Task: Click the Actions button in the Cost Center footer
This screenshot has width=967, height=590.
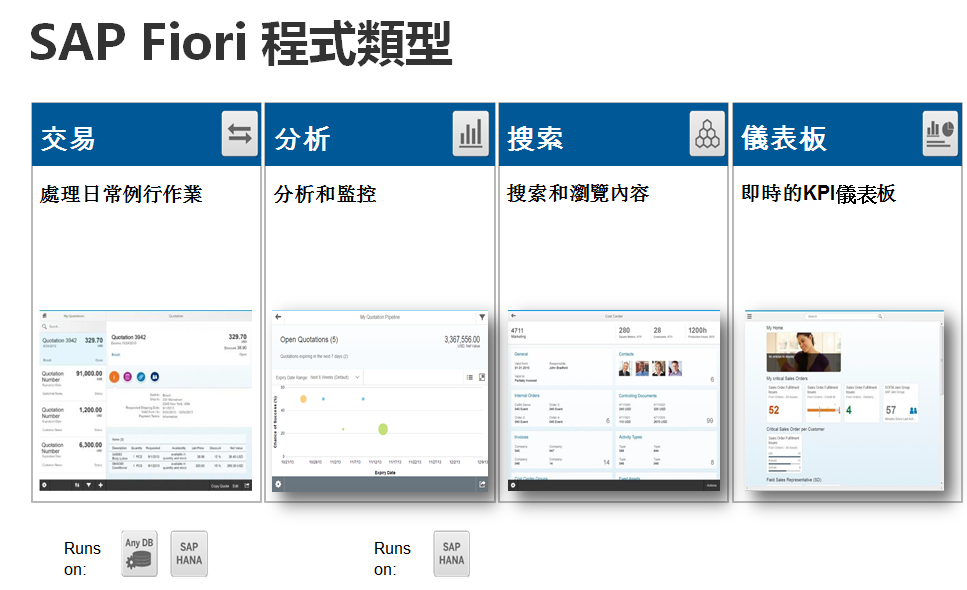Action: [711, 486]
